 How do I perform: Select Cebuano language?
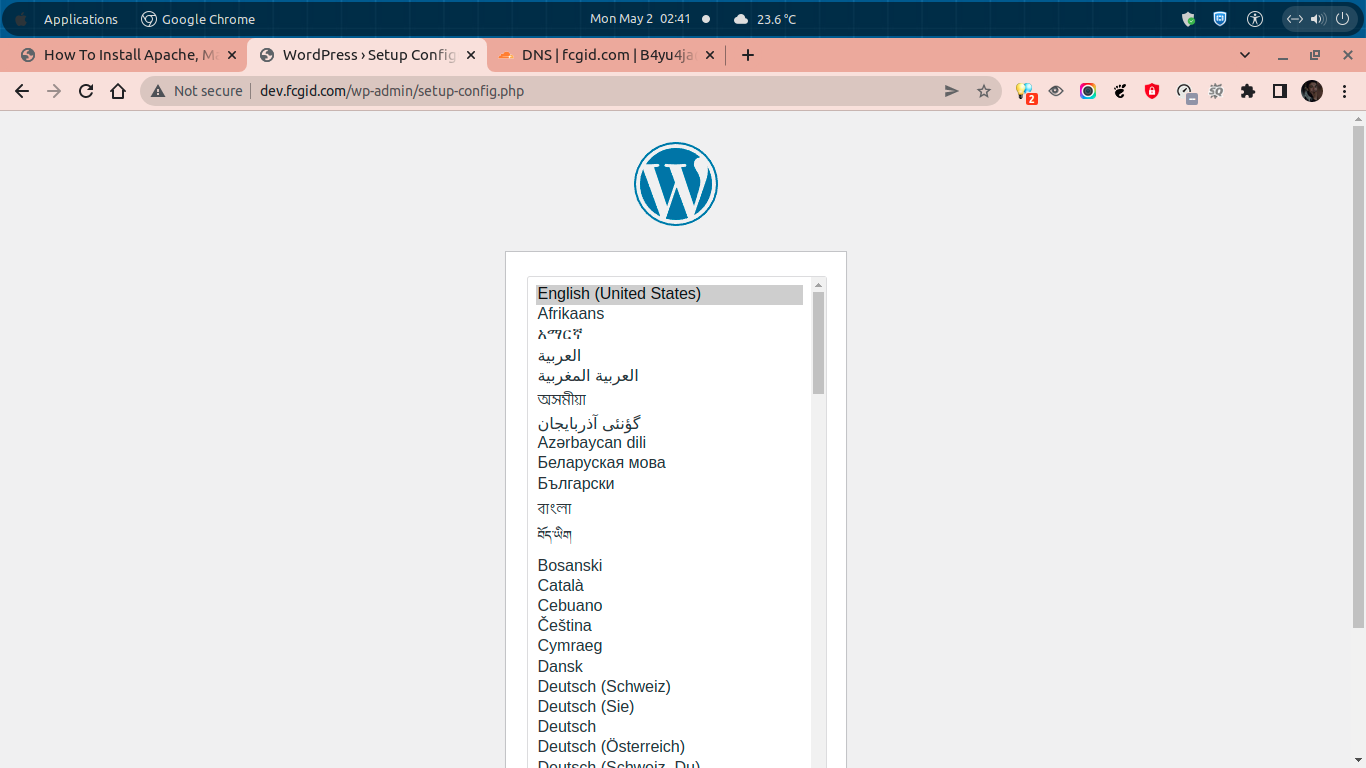pyautogui.click(x=670, y=606)
